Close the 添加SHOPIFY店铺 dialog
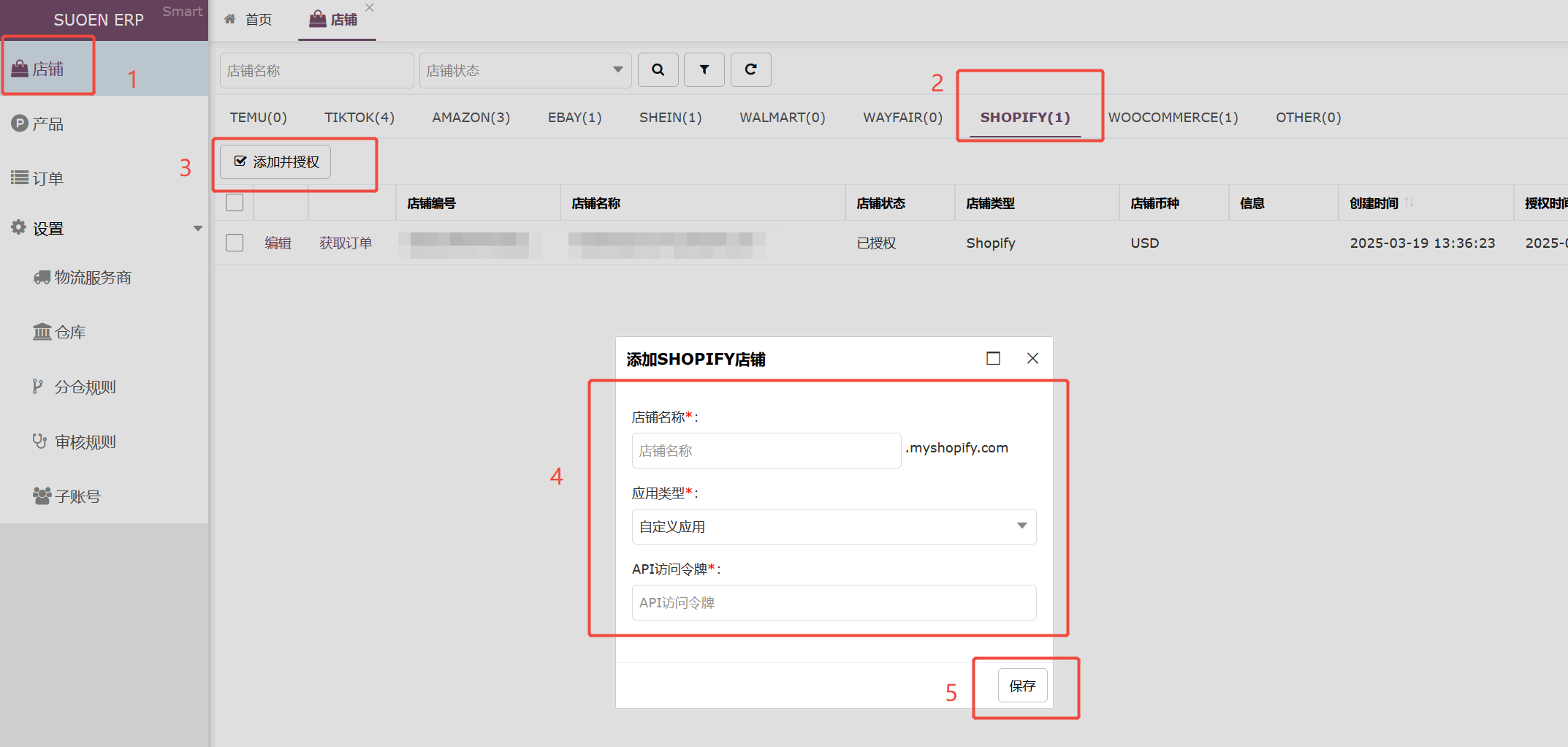The width and height of the screenshot is (1568, 747). (1032, 358)
